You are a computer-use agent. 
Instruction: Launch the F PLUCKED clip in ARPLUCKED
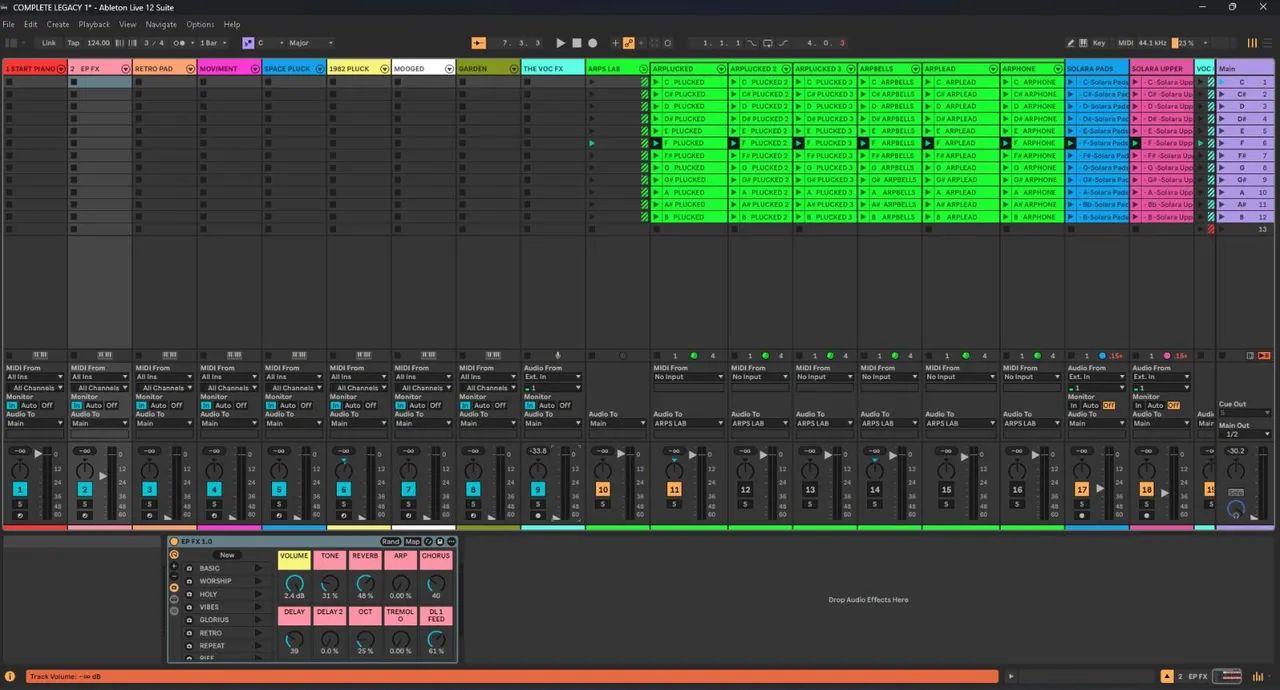coord(656,143)
